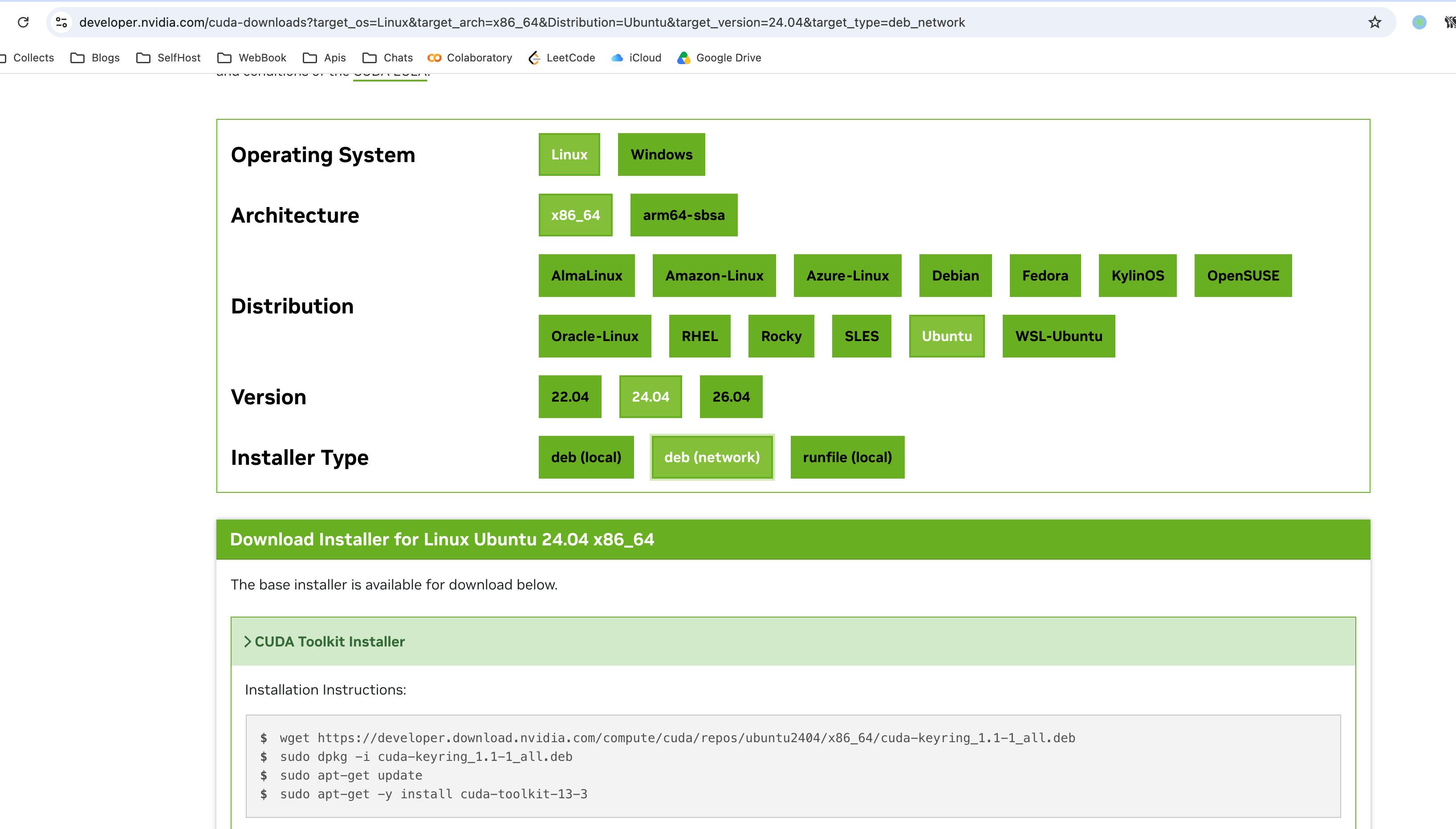Select the WSL-Ubuntu distribution
The height and width of the screenshot is (829, 1456).
(x=1058, y=336)
